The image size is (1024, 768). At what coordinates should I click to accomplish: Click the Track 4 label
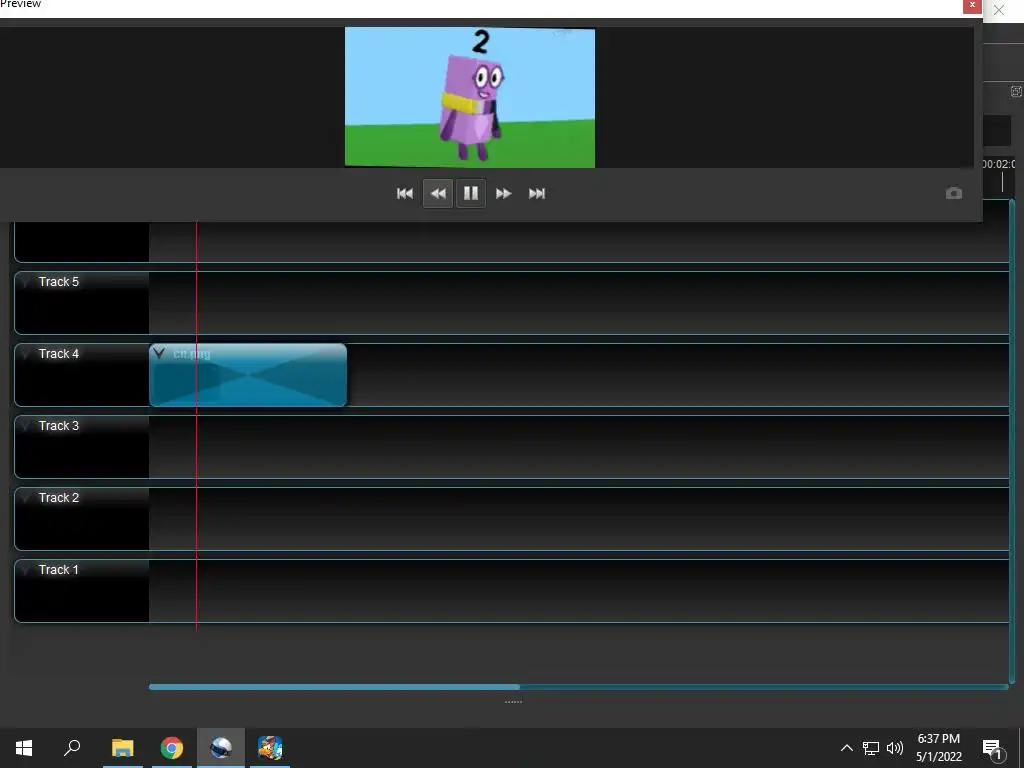[59, 353]
